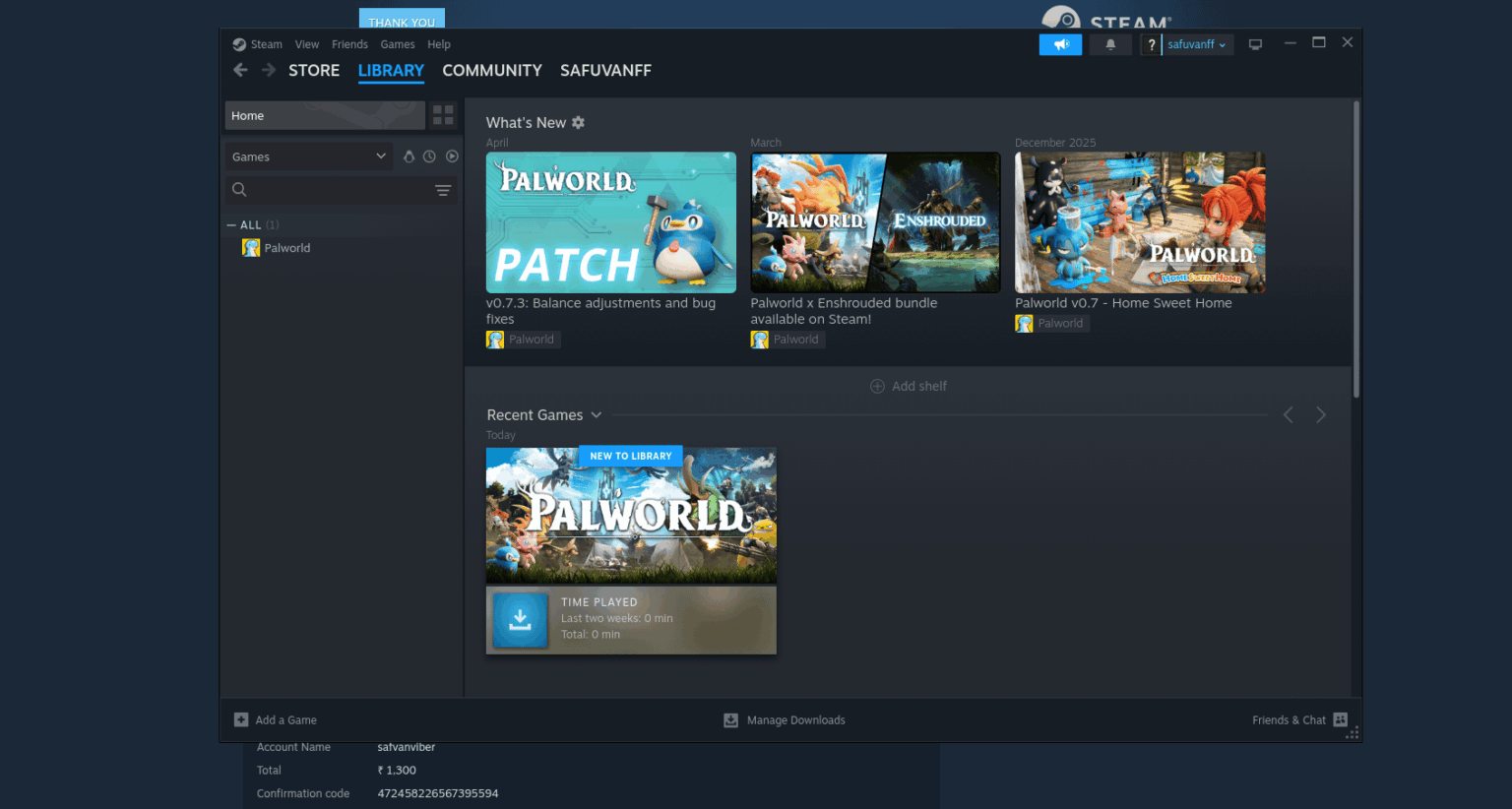Click 'Palworld x Enshrouded bundle available' title
This screenshot has width=1512, height=809.
click(x=844, y=311)
